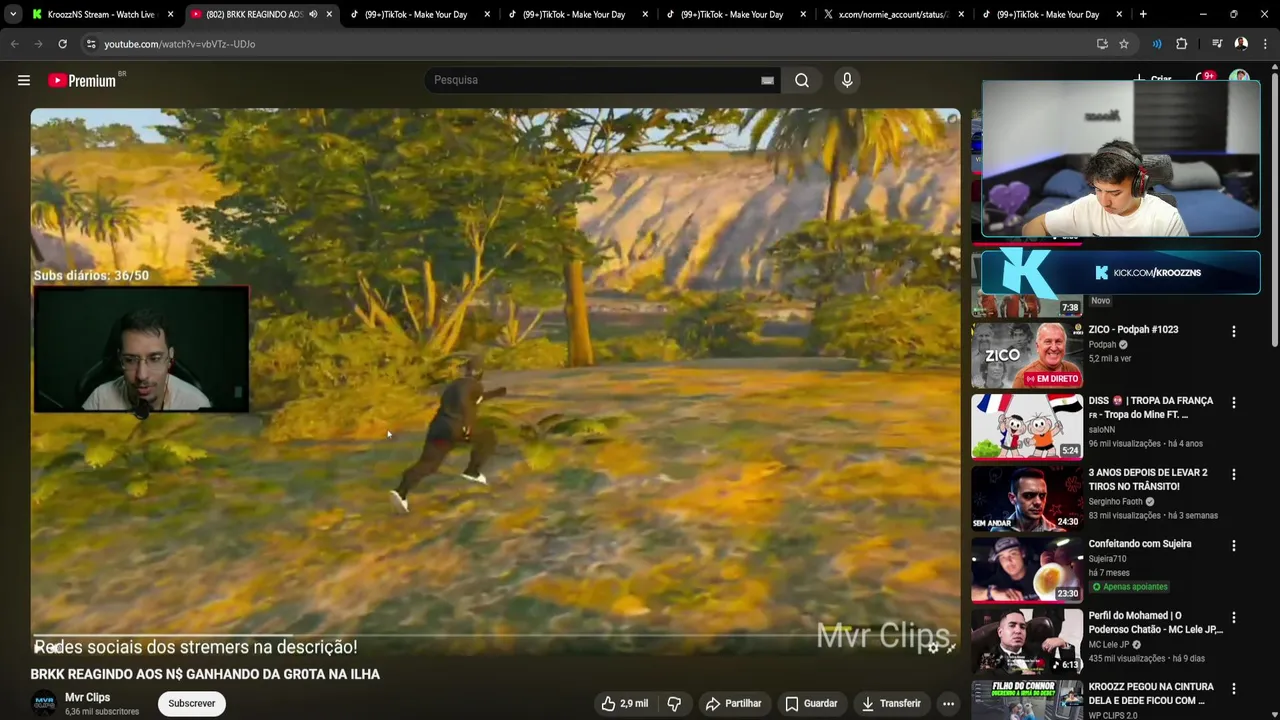Screen dimensions: 1280x720
Task: Reload the page
Action: 62,44
